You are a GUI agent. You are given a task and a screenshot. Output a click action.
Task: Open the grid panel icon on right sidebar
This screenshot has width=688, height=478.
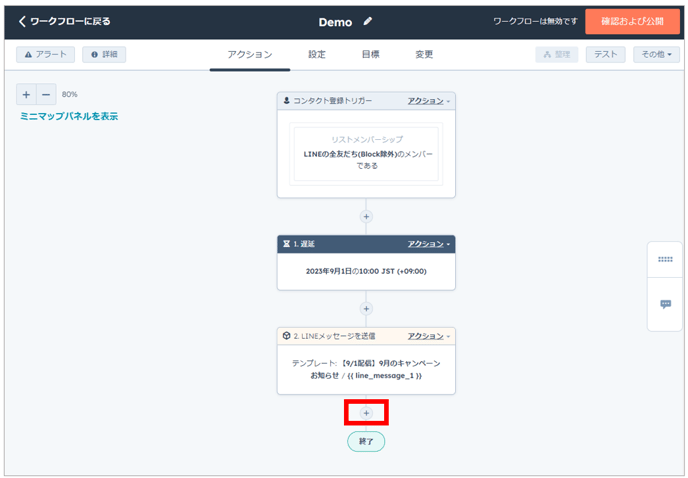(x=665, y=259)
